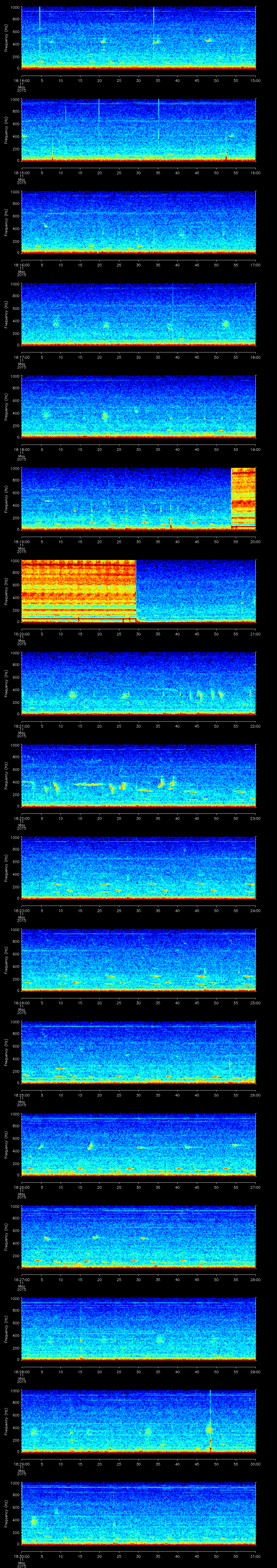Click the 18:24:00 start time label
Screen dimensions: 277x1568
[x=21, y=1004]
